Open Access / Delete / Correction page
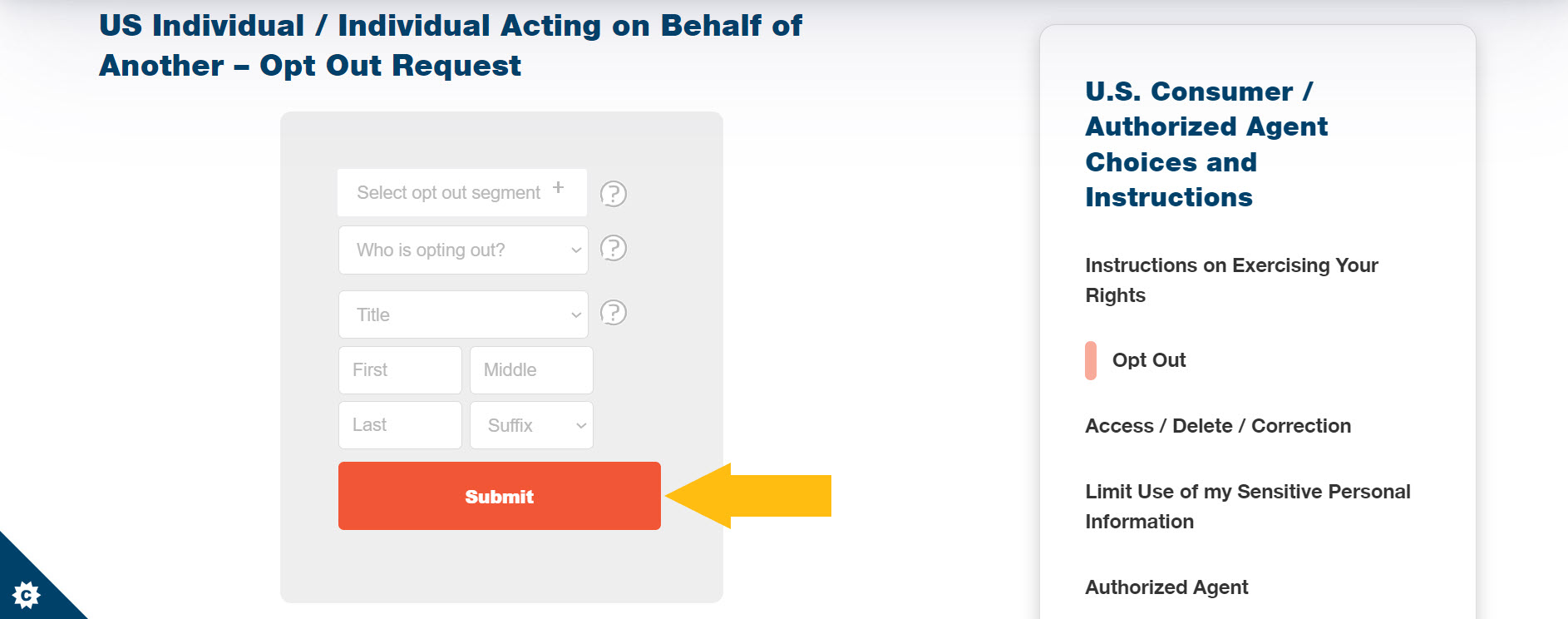Viewport: 1568px width, 619px height. 1218,426
